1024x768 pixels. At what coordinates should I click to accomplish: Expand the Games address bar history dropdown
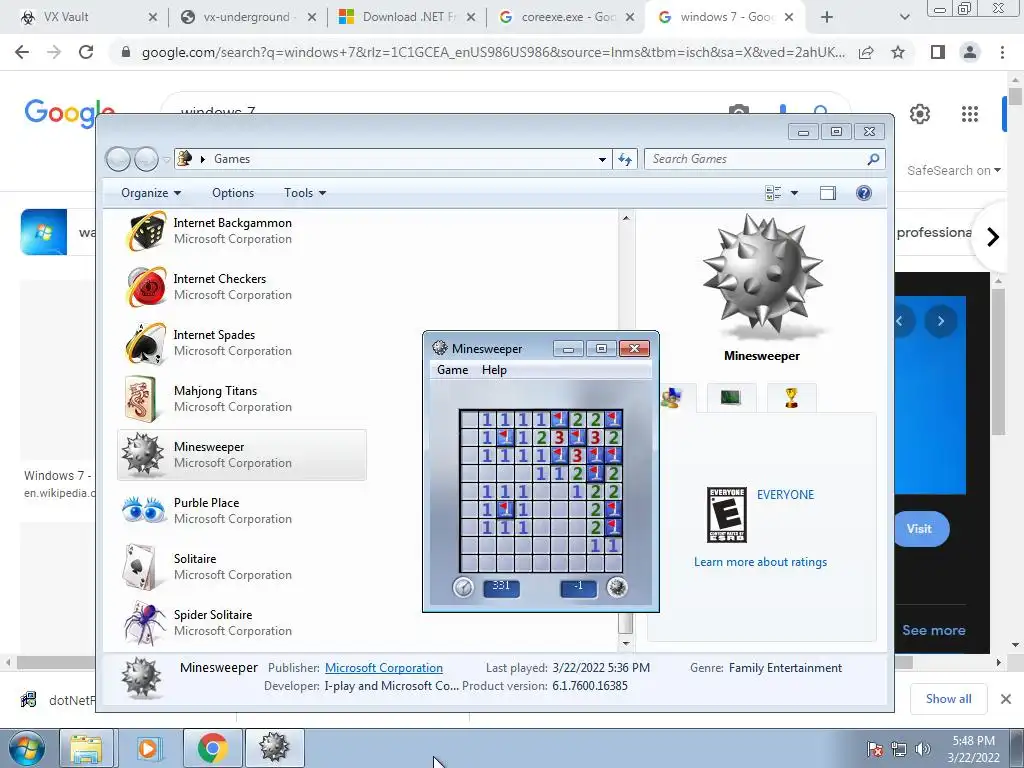[602, 159]
